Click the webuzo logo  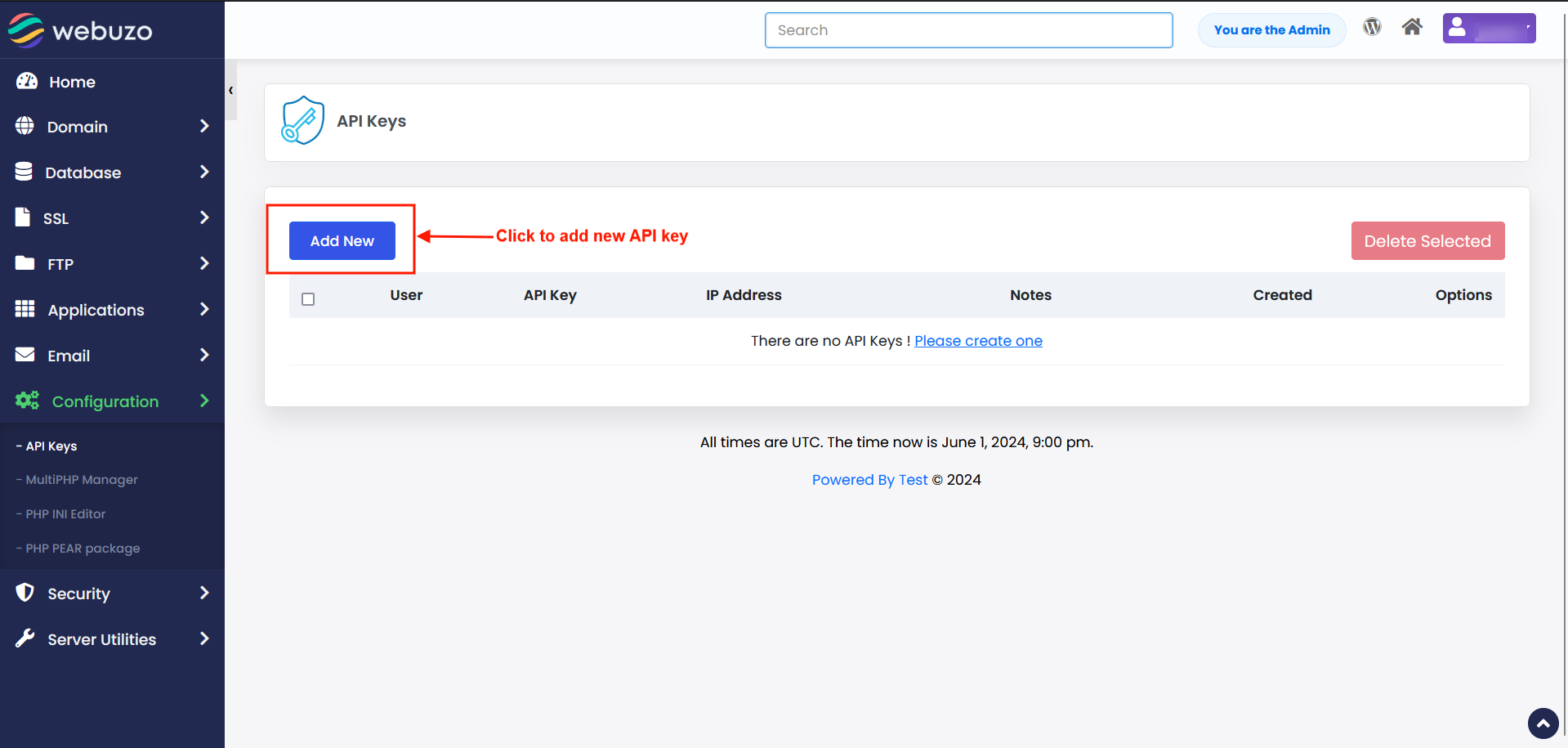click(x=80, y=30)
